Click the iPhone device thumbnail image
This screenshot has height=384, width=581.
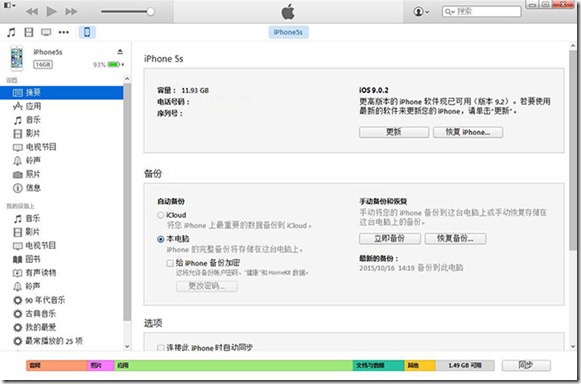[17, 58]
